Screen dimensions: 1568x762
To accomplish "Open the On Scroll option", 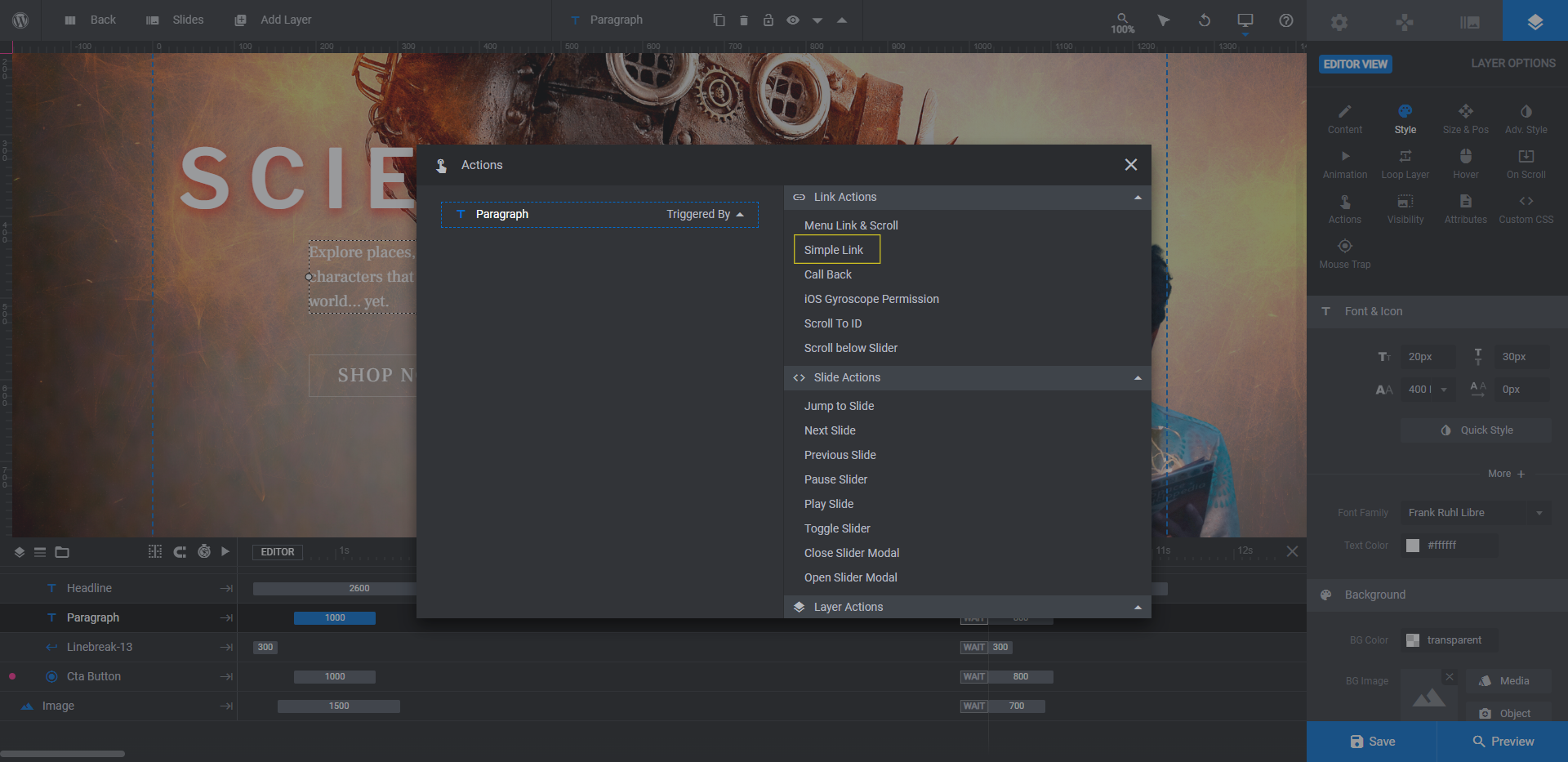I will (1526, 164).
